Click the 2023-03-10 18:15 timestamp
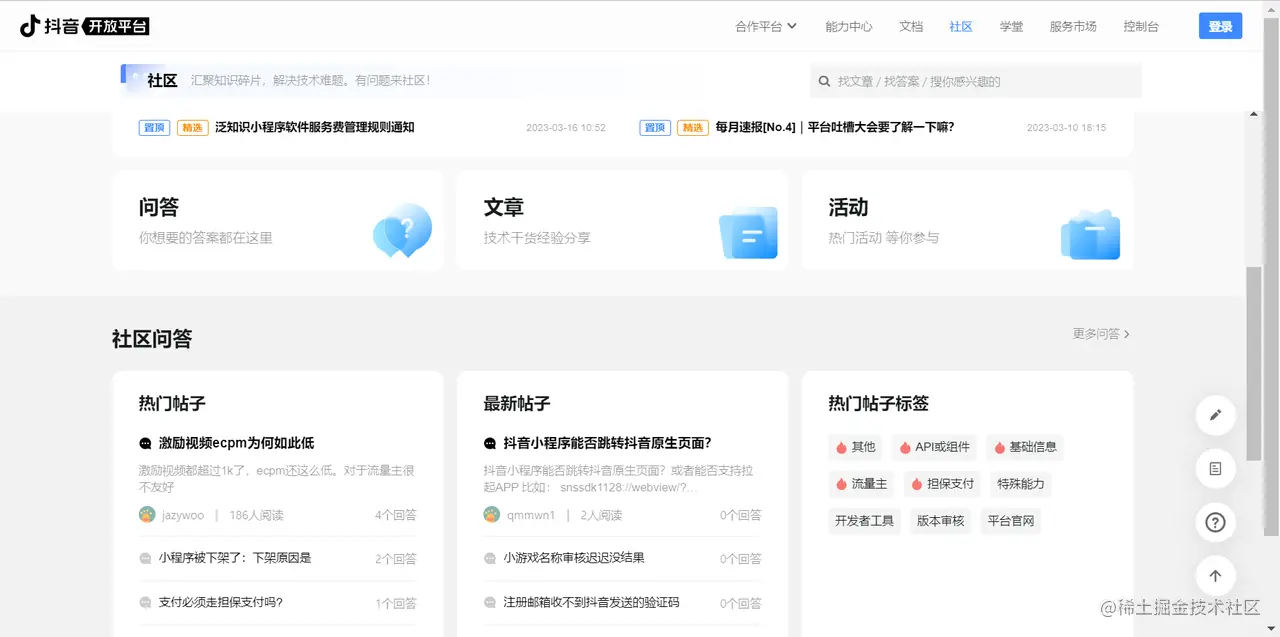The width and height of the screenshot is (1280, 637). 1066,128
